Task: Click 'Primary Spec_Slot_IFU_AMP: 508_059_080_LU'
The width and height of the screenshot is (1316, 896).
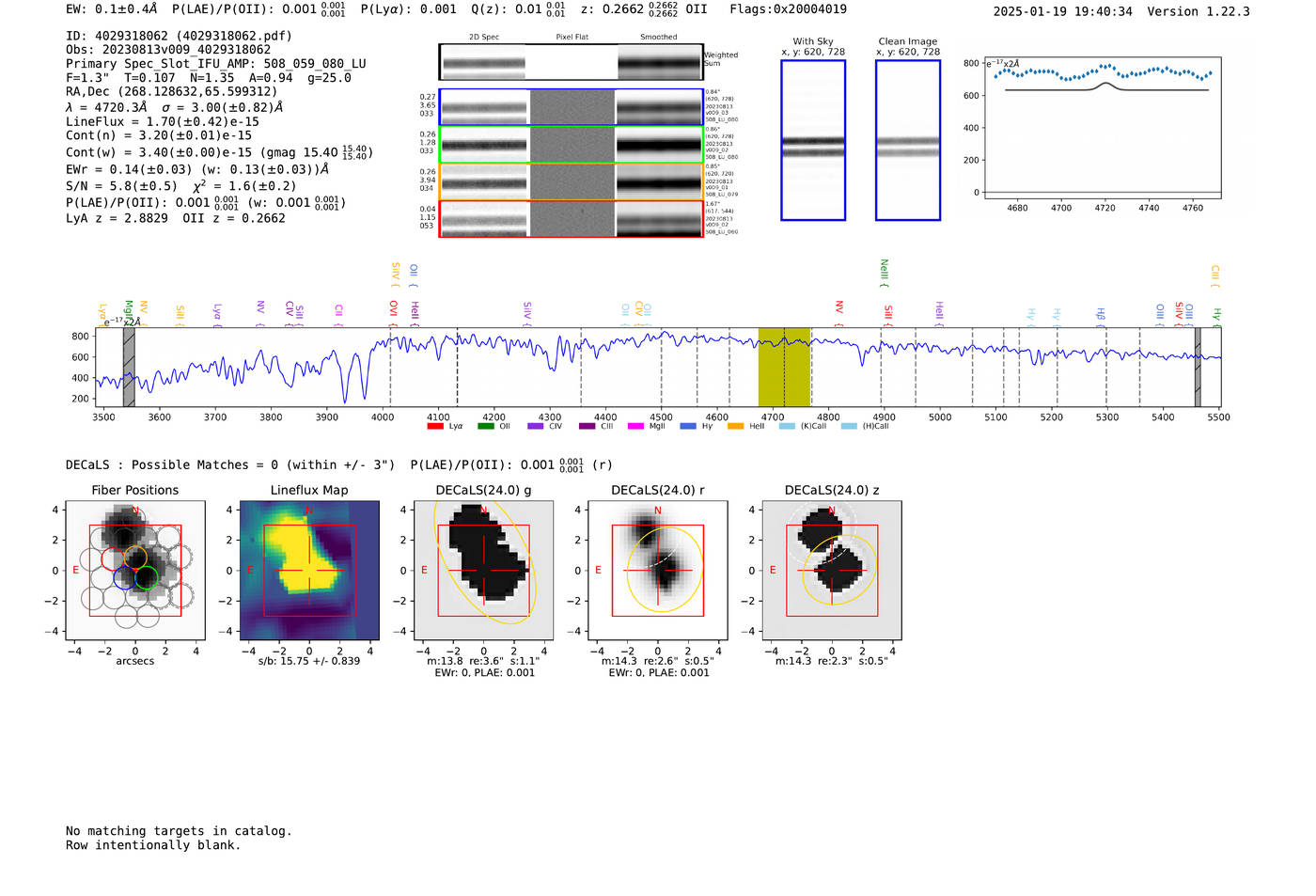Action: pos(216,64)
